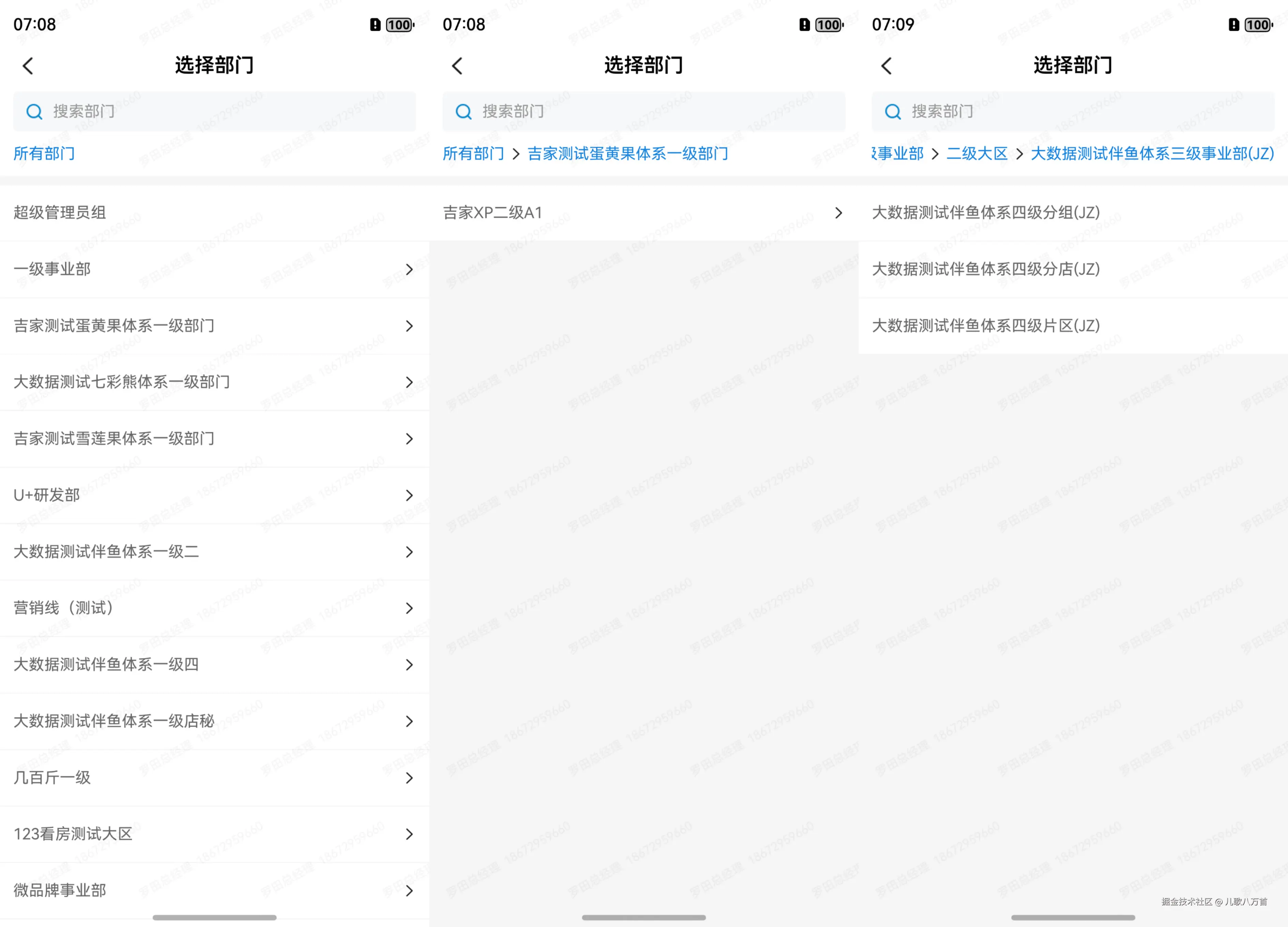Choose 大数据测试伴鱼体系四级片区(JZ) entry

[986, 326]
